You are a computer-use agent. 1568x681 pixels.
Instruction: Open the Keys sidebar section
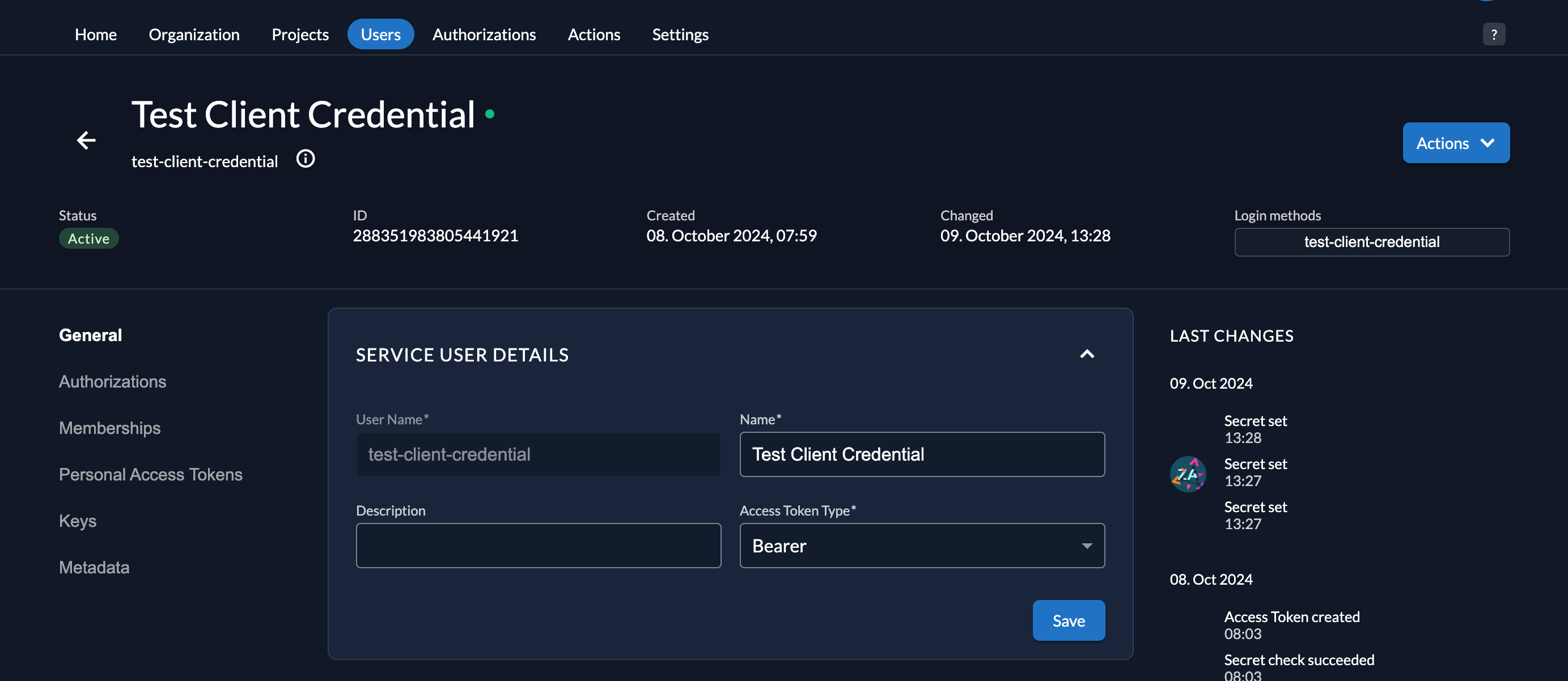[x=77, y=521]
